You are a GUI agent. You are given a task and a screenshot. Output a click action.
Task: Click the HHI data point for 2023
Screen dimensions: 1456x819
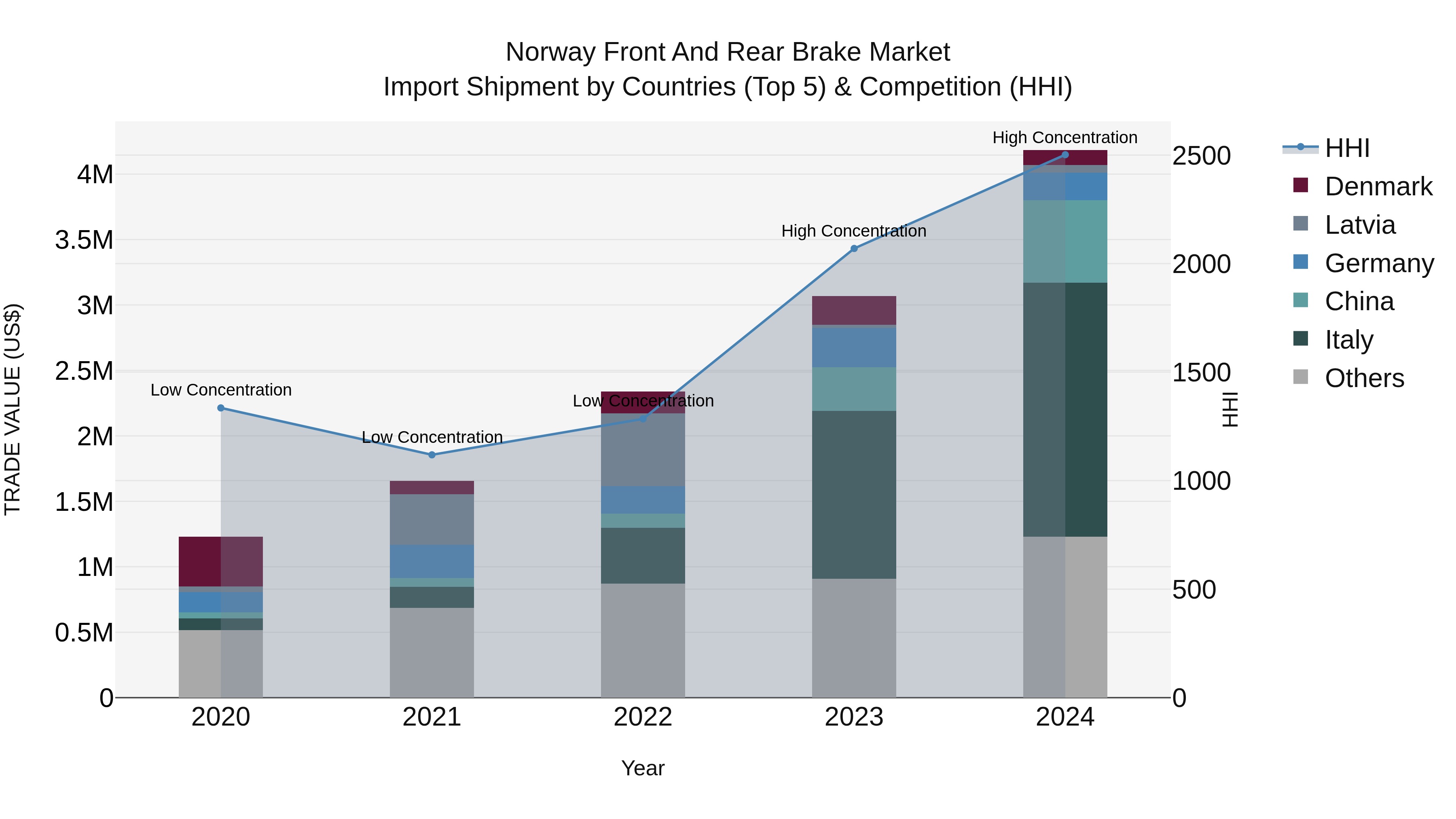[x=854, y=249]
